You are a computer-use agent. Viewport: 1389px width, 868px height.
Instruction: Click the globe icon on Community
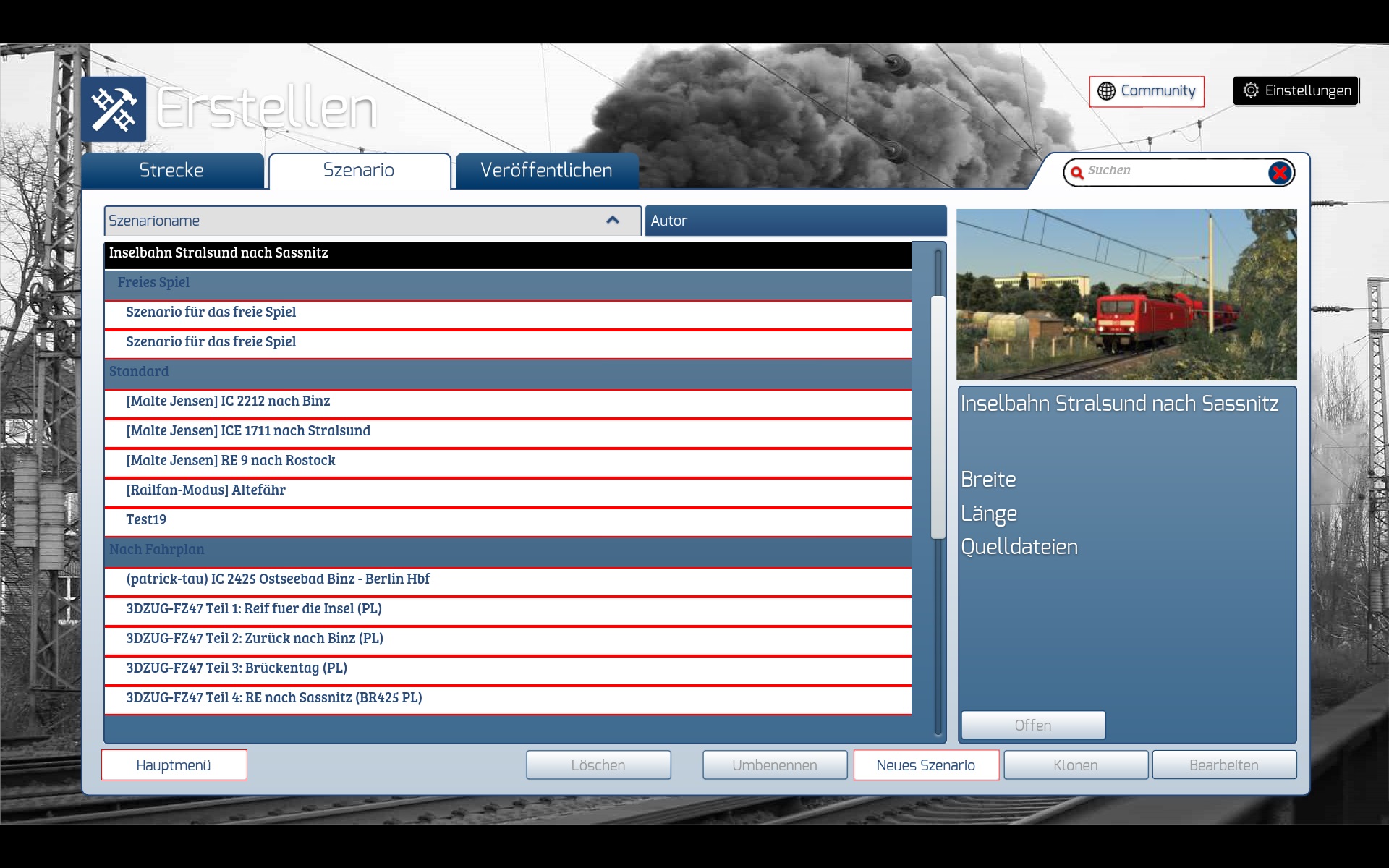tap(1106, 91)
